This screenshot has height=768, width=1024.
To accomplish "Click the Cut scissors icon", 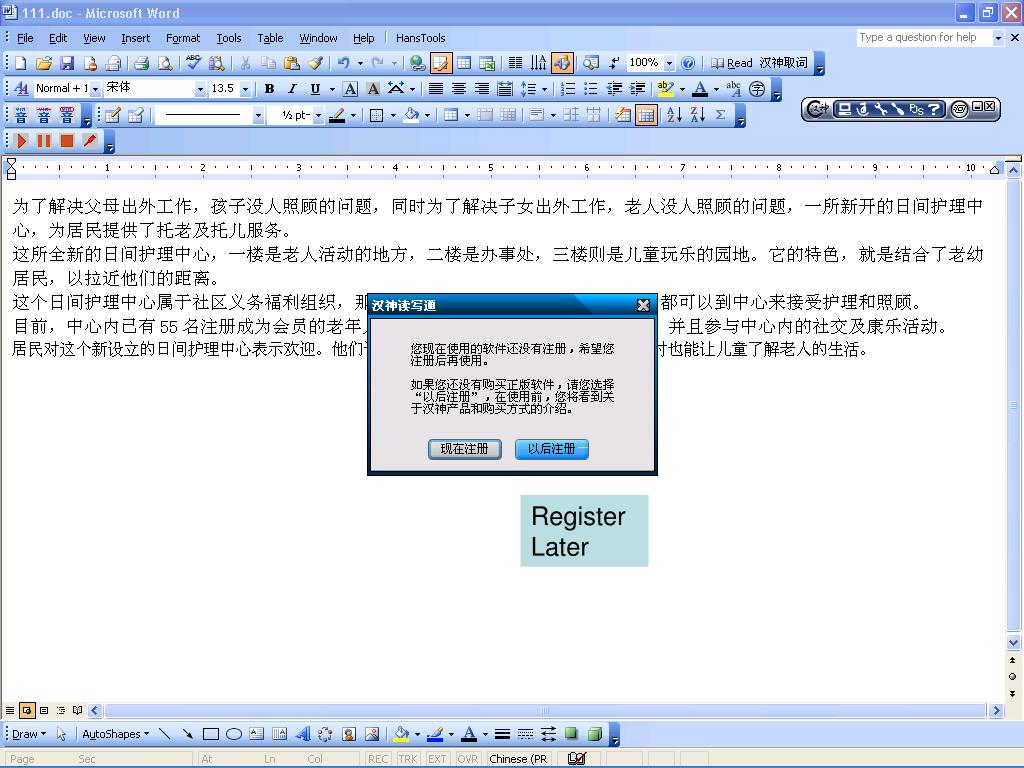I will pyautogui.click(x=246, y=63).
